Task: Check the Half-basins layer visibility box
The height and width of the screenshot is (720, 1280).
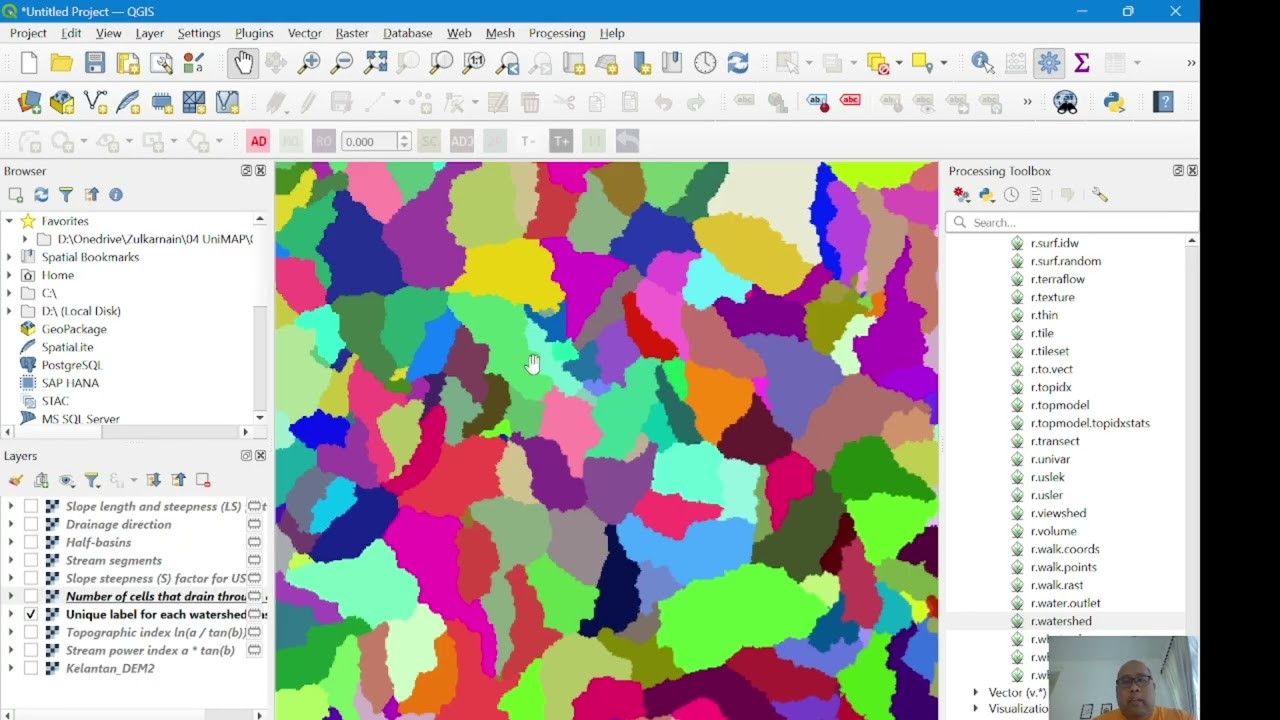Action: (x=31, y=542)
